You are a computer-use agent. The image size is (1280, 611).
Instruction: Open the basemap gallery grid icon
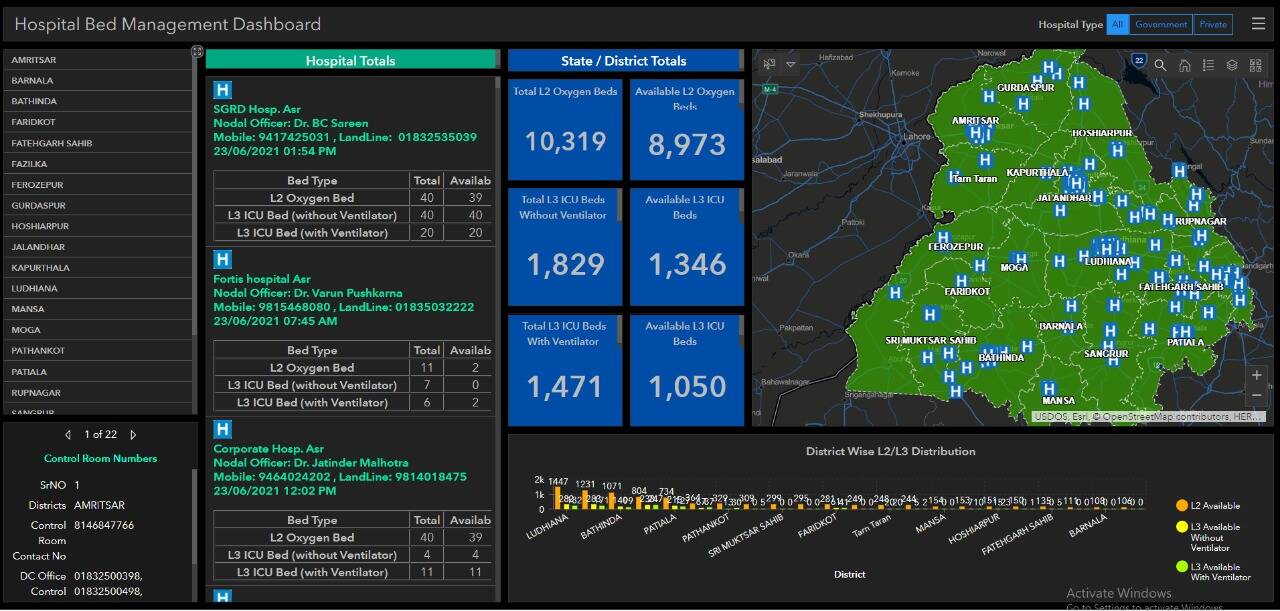(x=1256, y=65)
